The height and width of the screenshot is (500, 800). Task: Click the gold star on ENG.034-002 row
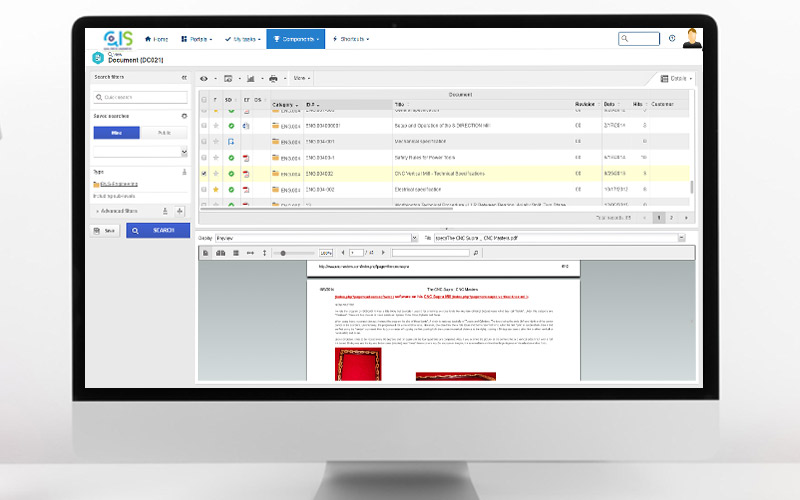coord(216,189)
